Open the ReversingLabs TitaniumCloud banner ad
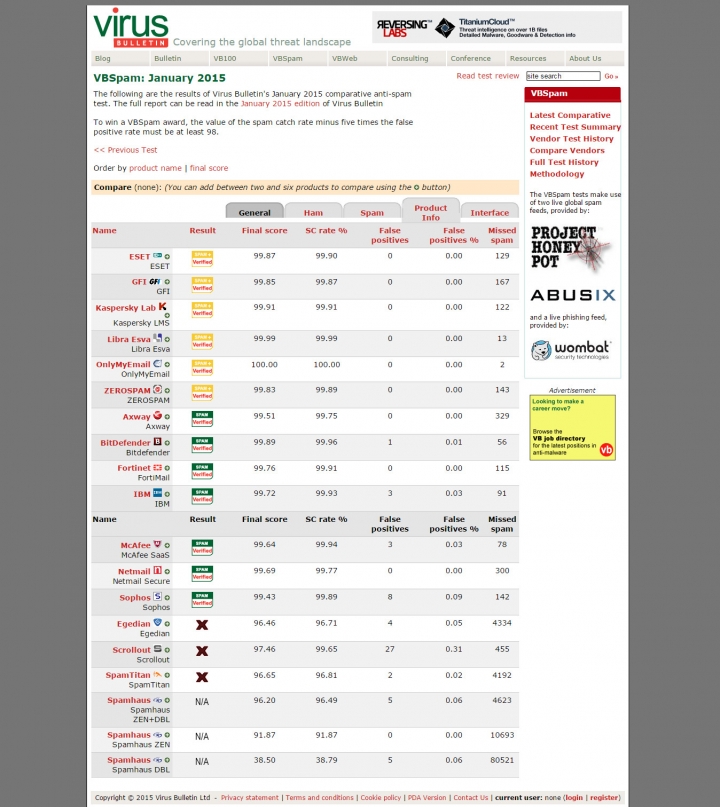This screenshot has height=807, width=720. [x=497, y=27]
